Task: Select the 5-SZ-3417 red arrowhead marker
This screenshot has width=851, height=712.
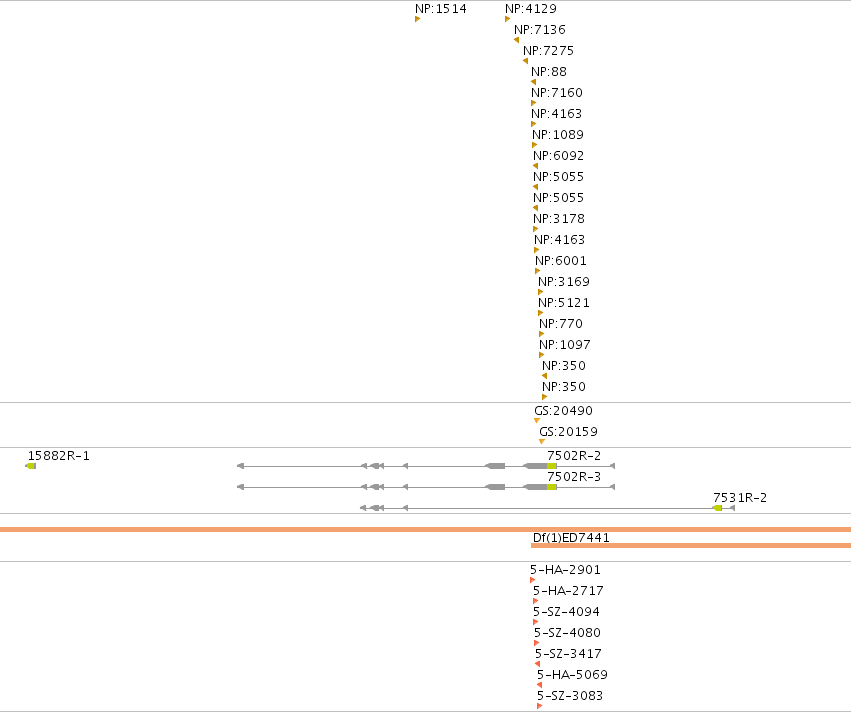Action: click(537, 664)
